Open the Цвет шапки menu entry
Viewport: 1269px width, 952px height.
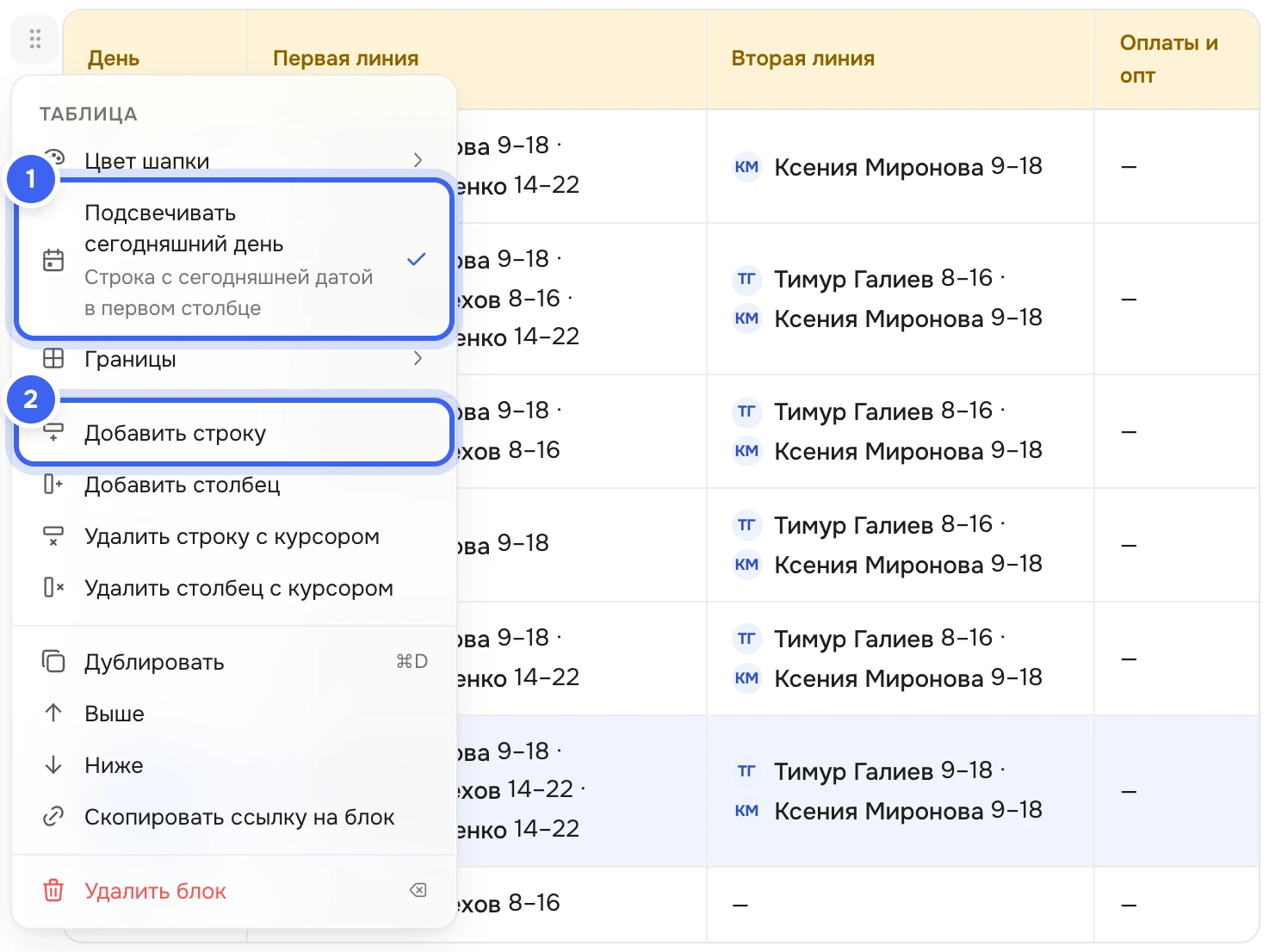(234, 161)
